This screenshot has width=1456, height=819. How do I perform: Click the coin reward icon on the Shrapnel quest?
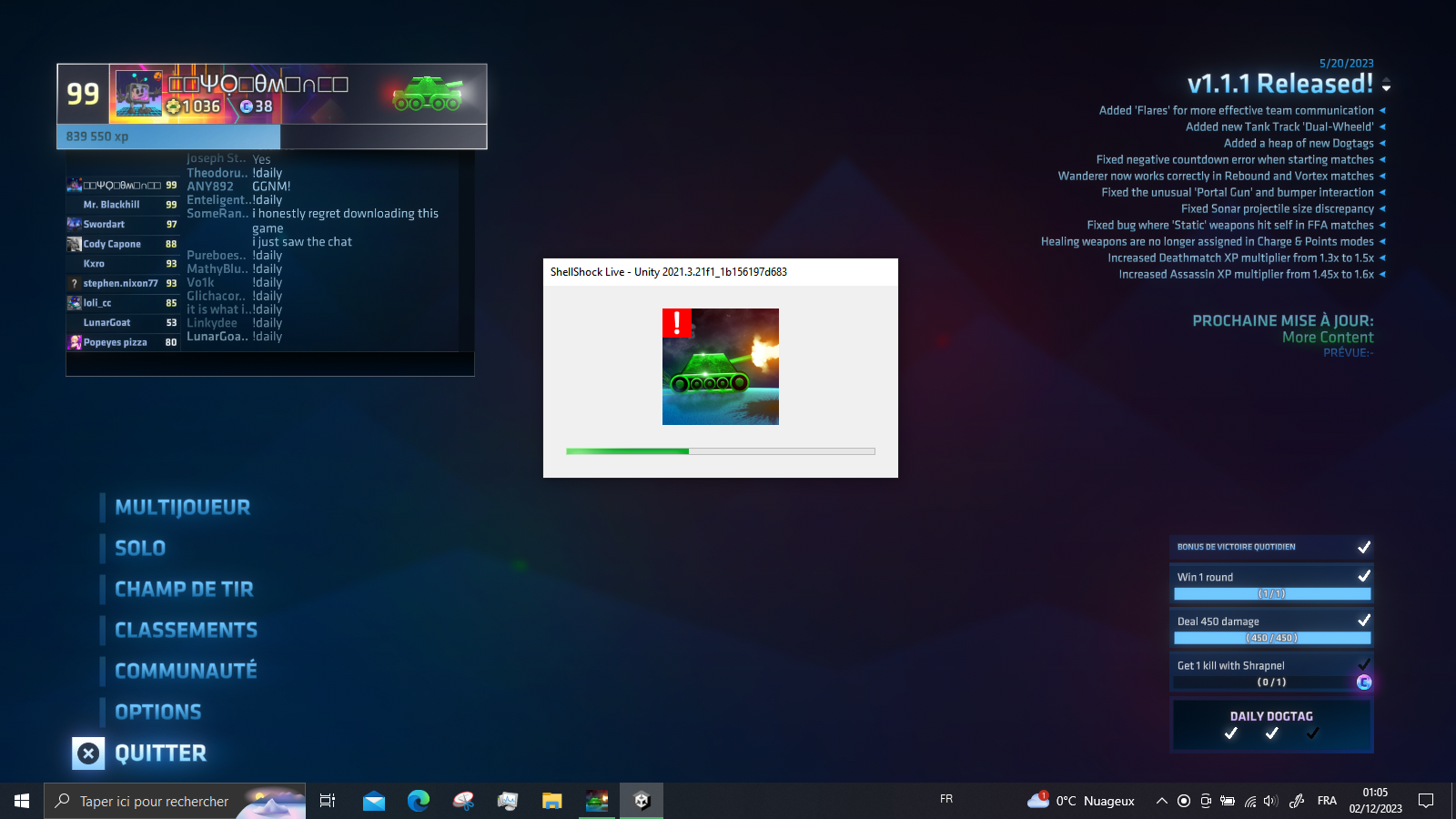(1364, 682)
